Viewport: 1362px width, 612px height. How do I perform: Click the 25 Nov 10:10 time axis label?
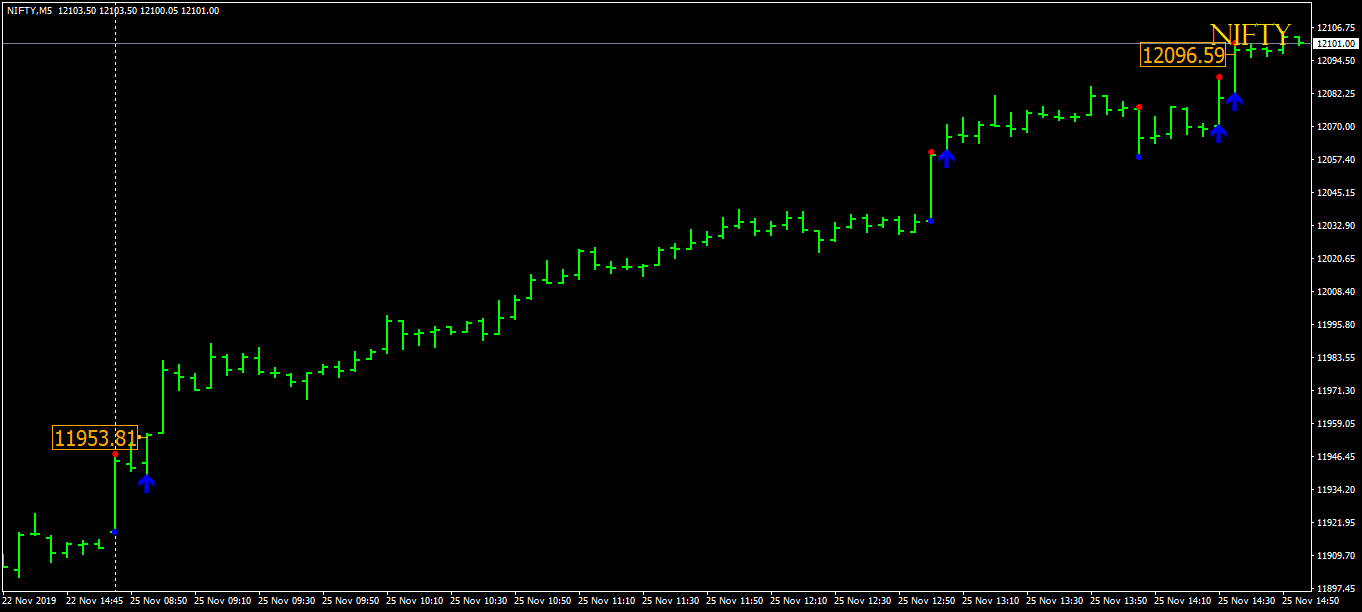pyautogui.click(x=415, y=602)
